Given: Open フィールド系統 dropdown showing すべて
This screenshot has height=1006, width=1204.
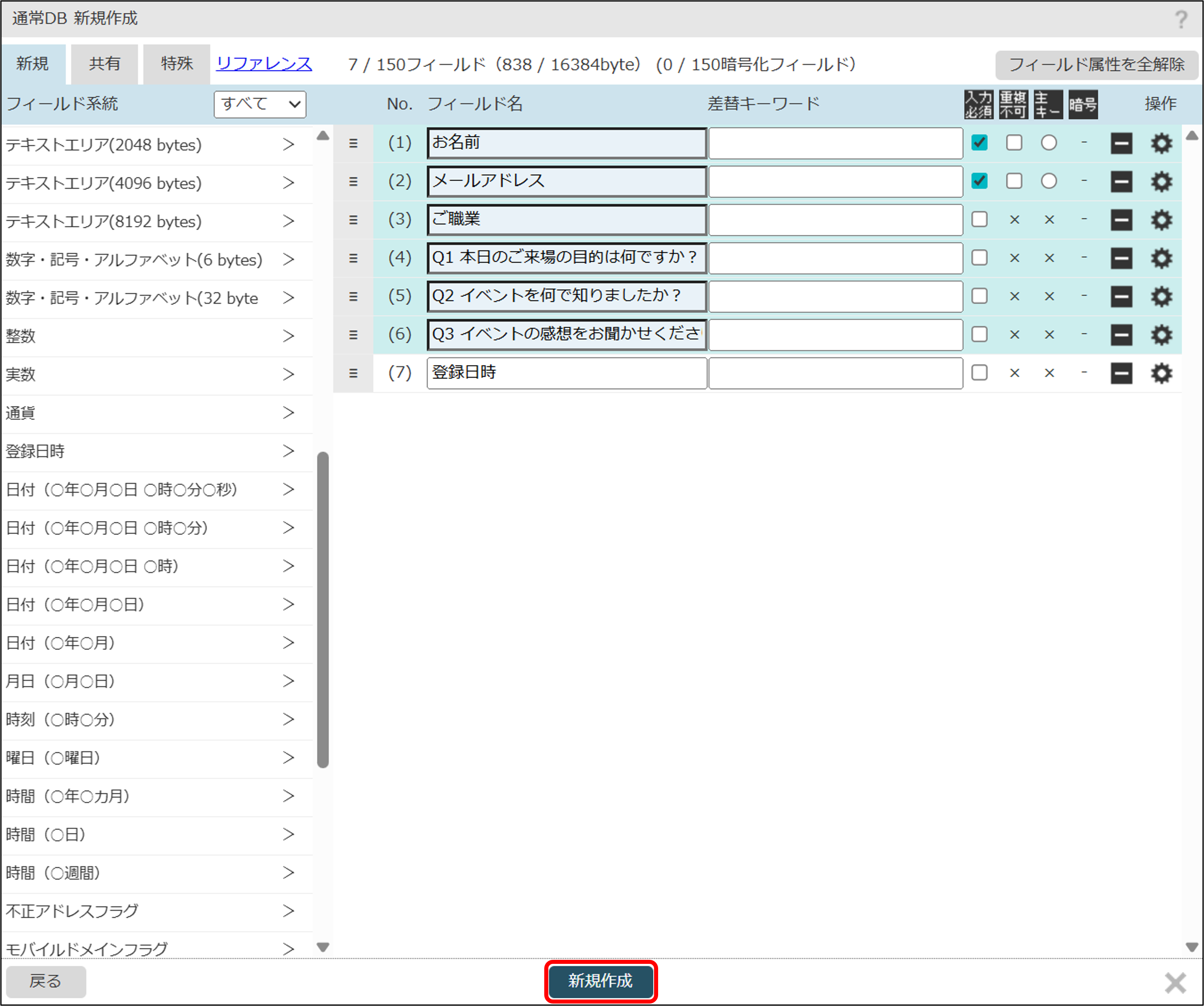Looking at the screenshot, I should point(260,104).
